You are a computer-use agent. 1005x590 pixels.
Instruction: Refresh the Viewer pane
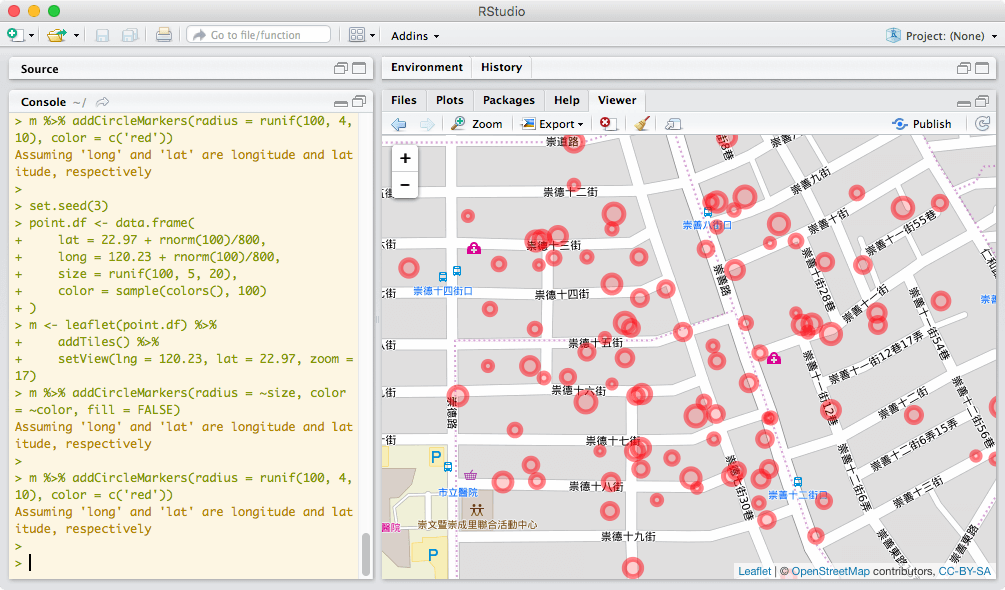click(x=982, y=124)
